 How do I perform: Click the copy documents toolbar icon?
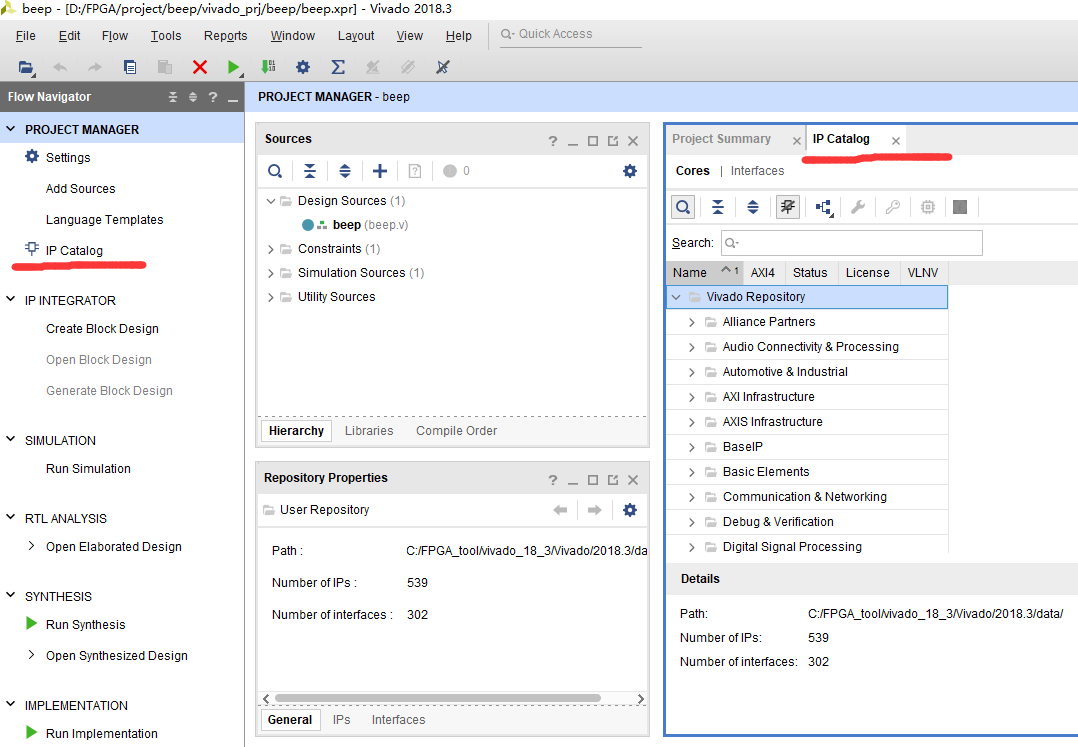click(129, 67)
